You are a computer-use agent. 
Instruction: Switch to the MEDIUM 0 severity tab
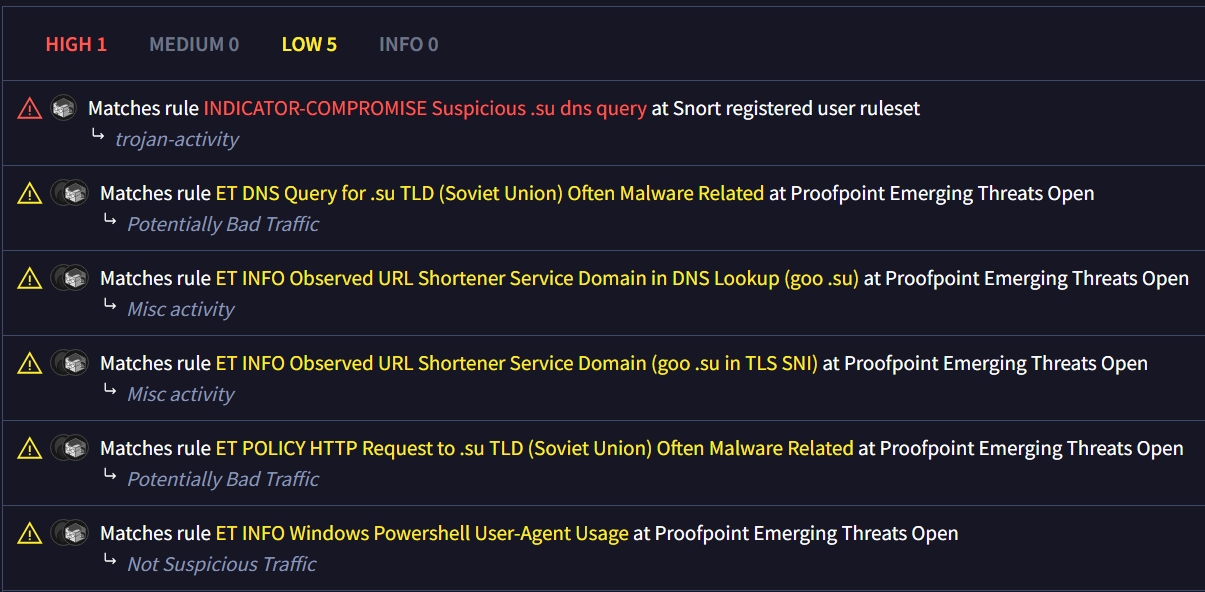(x=194, y=44)
